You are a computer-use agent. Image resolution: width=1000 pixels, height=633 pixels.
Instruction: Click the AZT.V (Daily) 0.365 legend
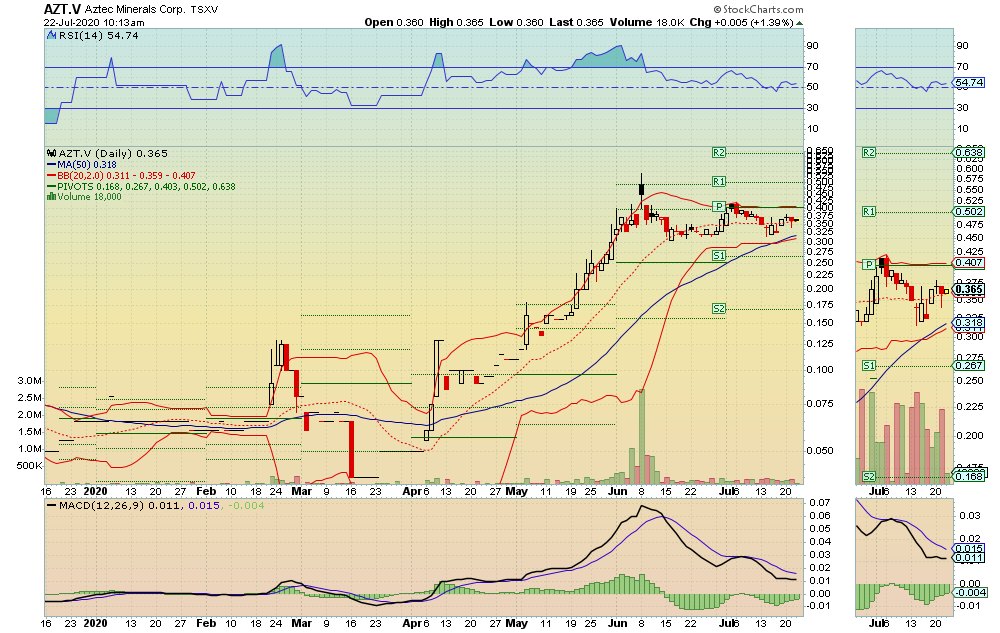click(113, 154)
